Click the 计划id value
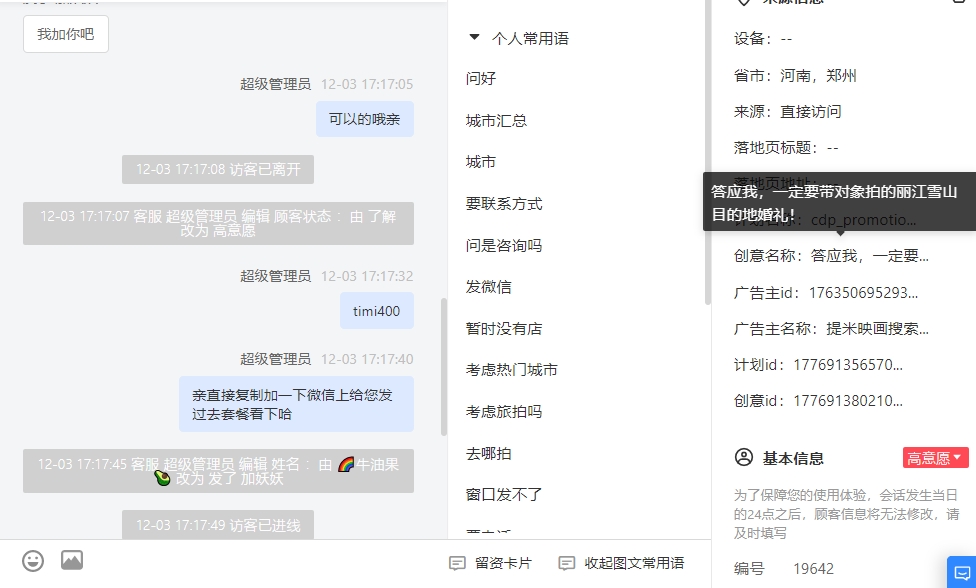Viewport: 976px width, 588px height. click(848, 365)
